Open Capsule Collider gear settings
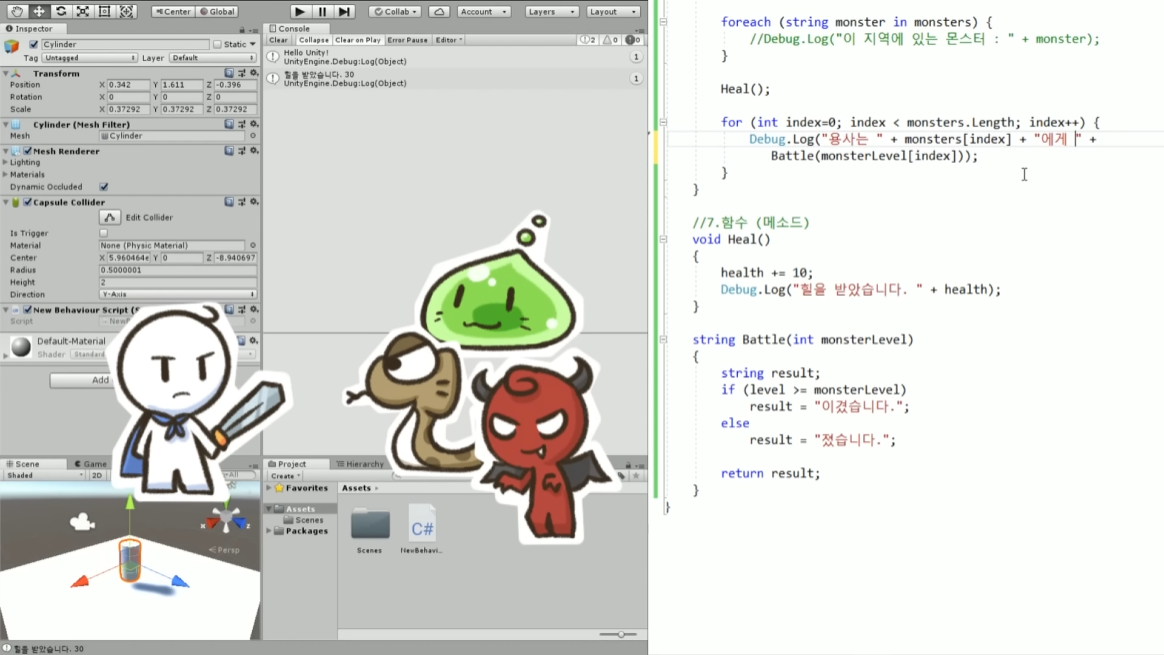Screen dimensions: 1164x655 254,202
